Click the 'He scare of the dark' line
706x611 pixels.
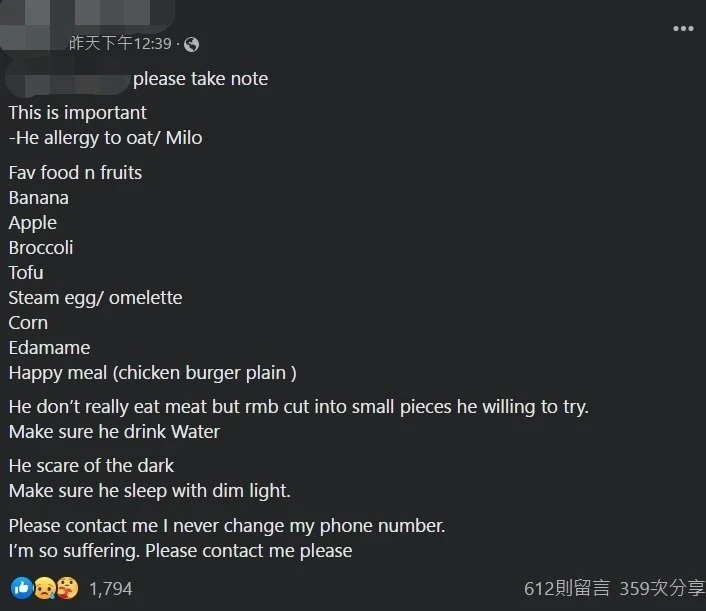[x=91, y=466]
